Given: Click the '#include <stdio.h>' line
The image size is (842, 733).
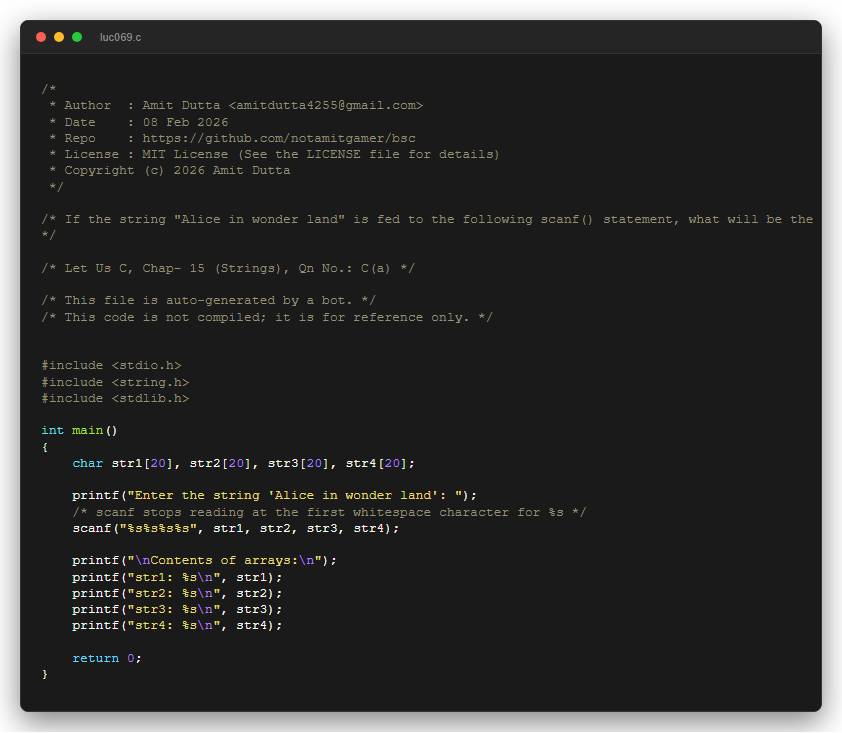Looking at the screenshot, I should point(112,365).
